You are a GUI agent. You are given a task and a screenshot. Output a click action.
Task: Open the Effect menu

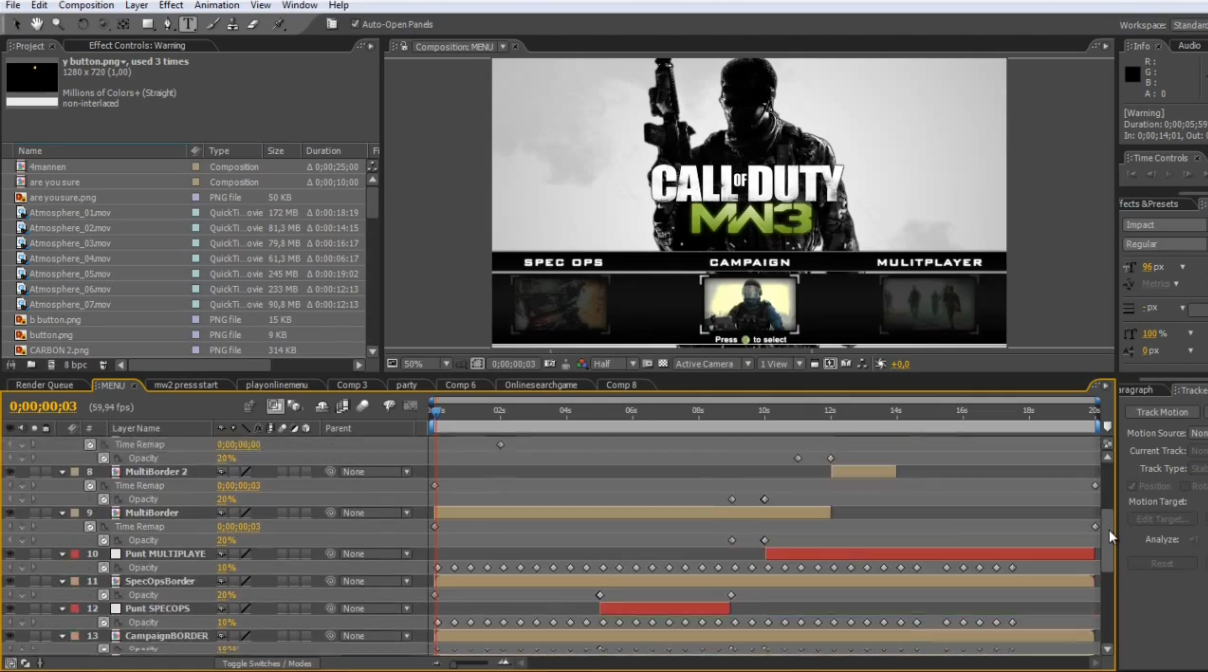(x=171, y=5)
